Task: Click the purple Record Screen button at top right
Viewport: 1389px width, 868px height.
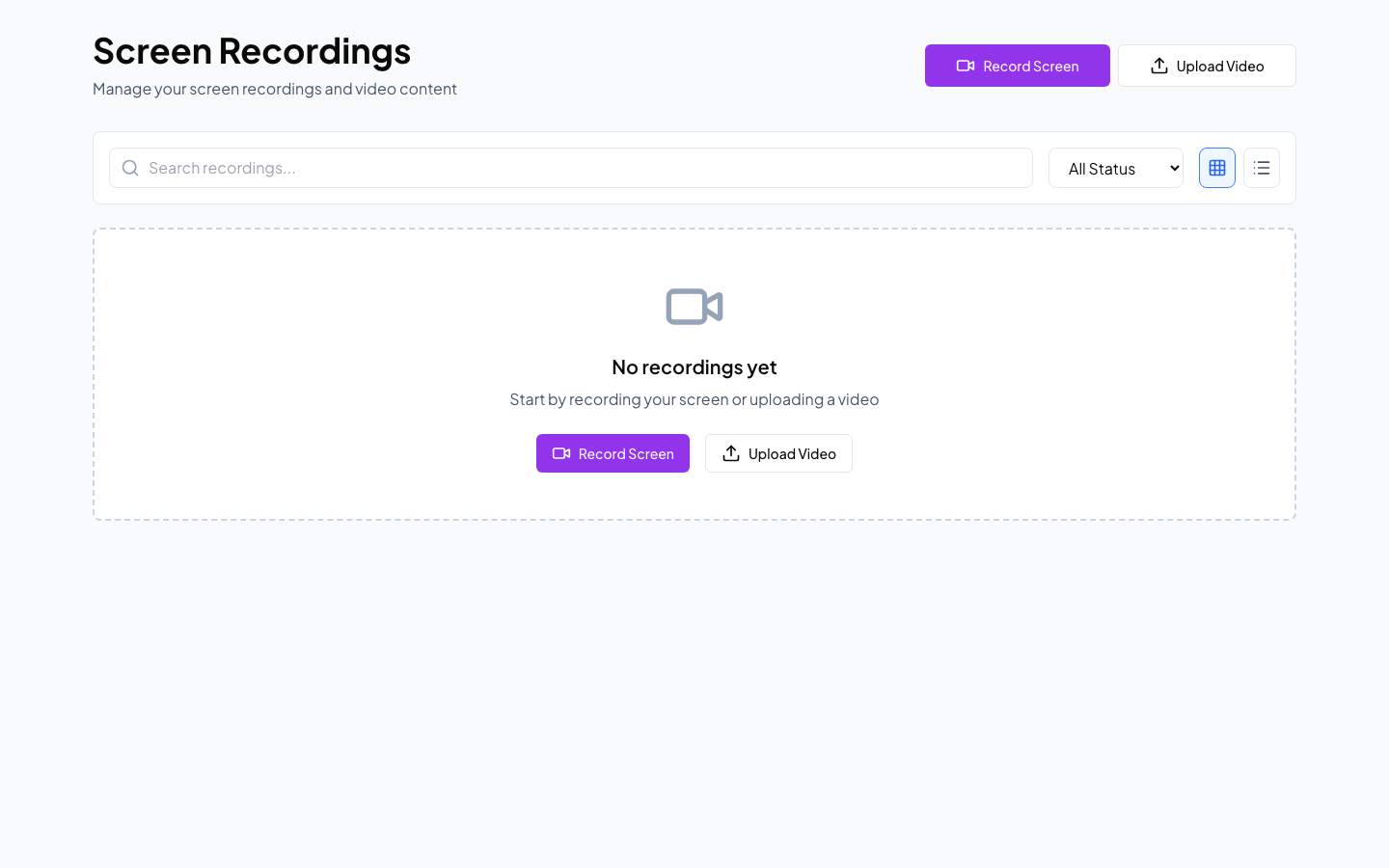Action: [1018, 66]
